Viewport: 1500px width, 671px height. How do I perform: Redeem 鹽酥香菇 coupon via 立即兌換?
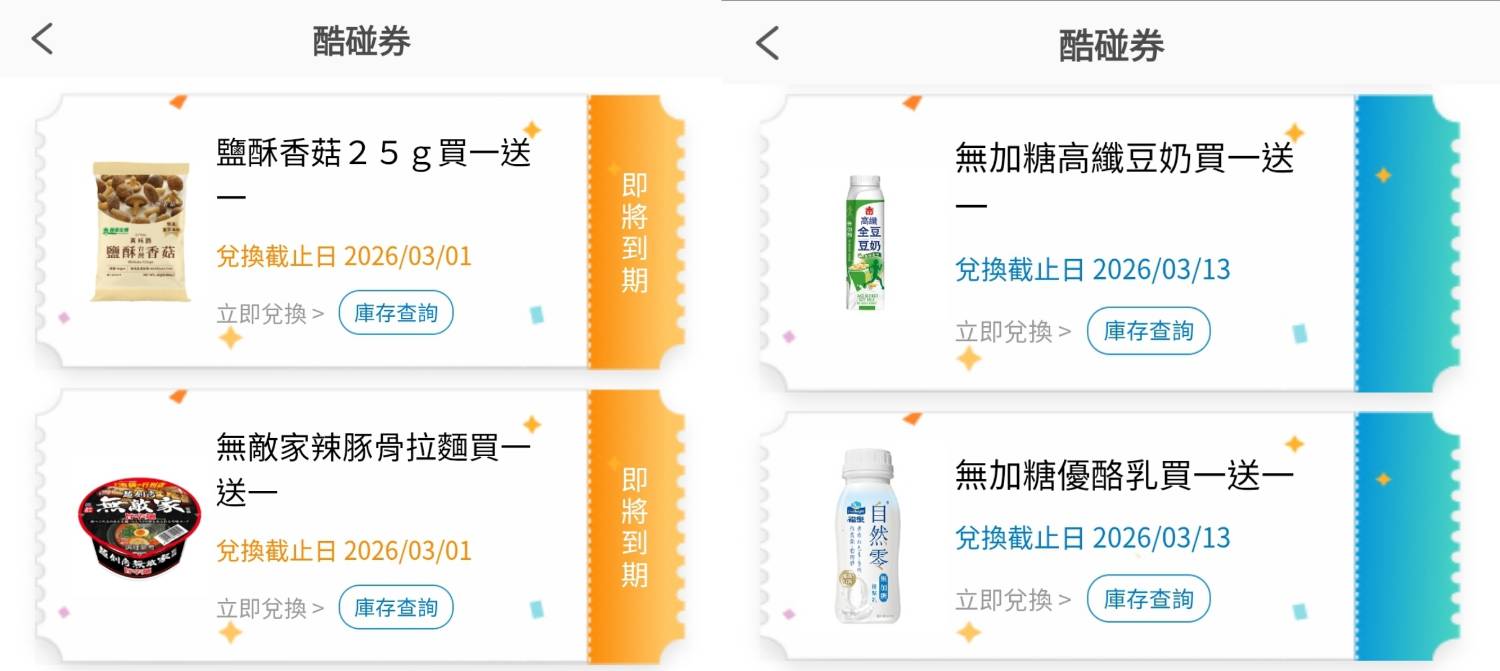point(270,314)
